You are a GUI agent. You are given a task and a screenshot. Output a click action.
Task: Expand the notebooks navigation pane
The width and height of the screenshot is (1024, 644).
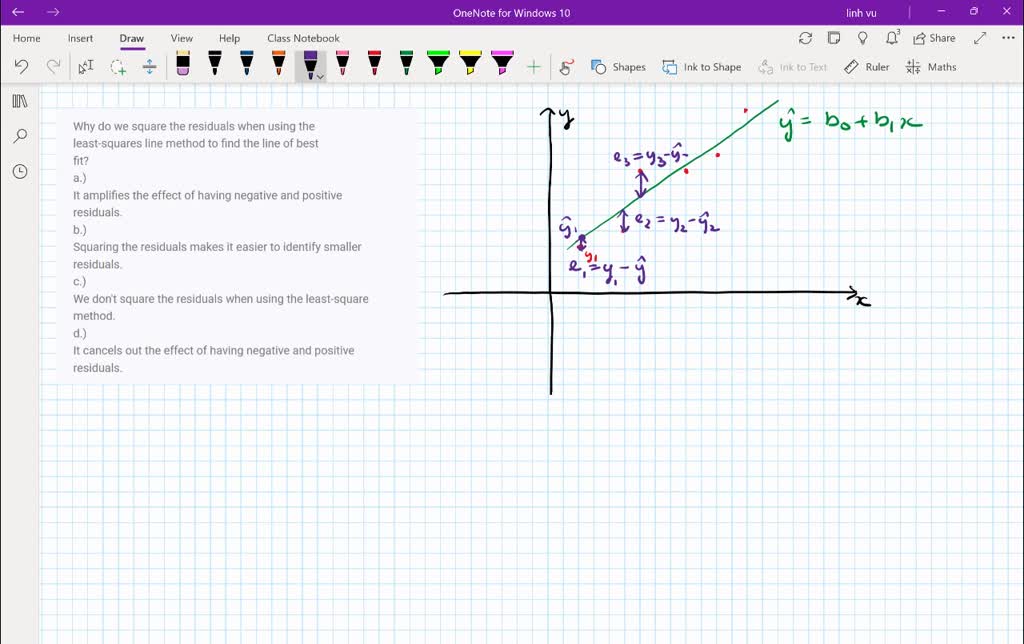pos(20,100)
